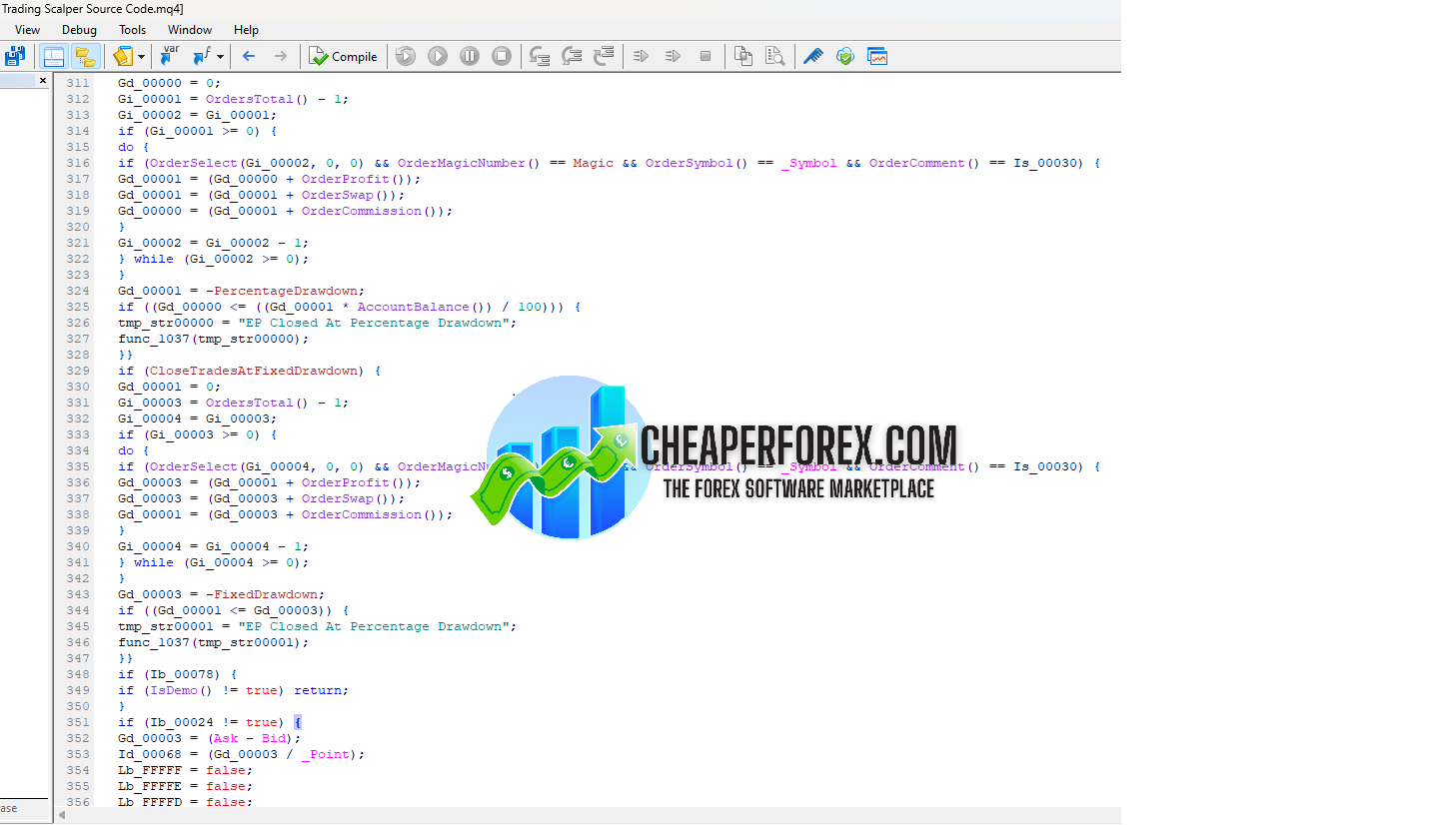Click "Id_00068" on line 353
1456x825 pixels.
[150, 754]
